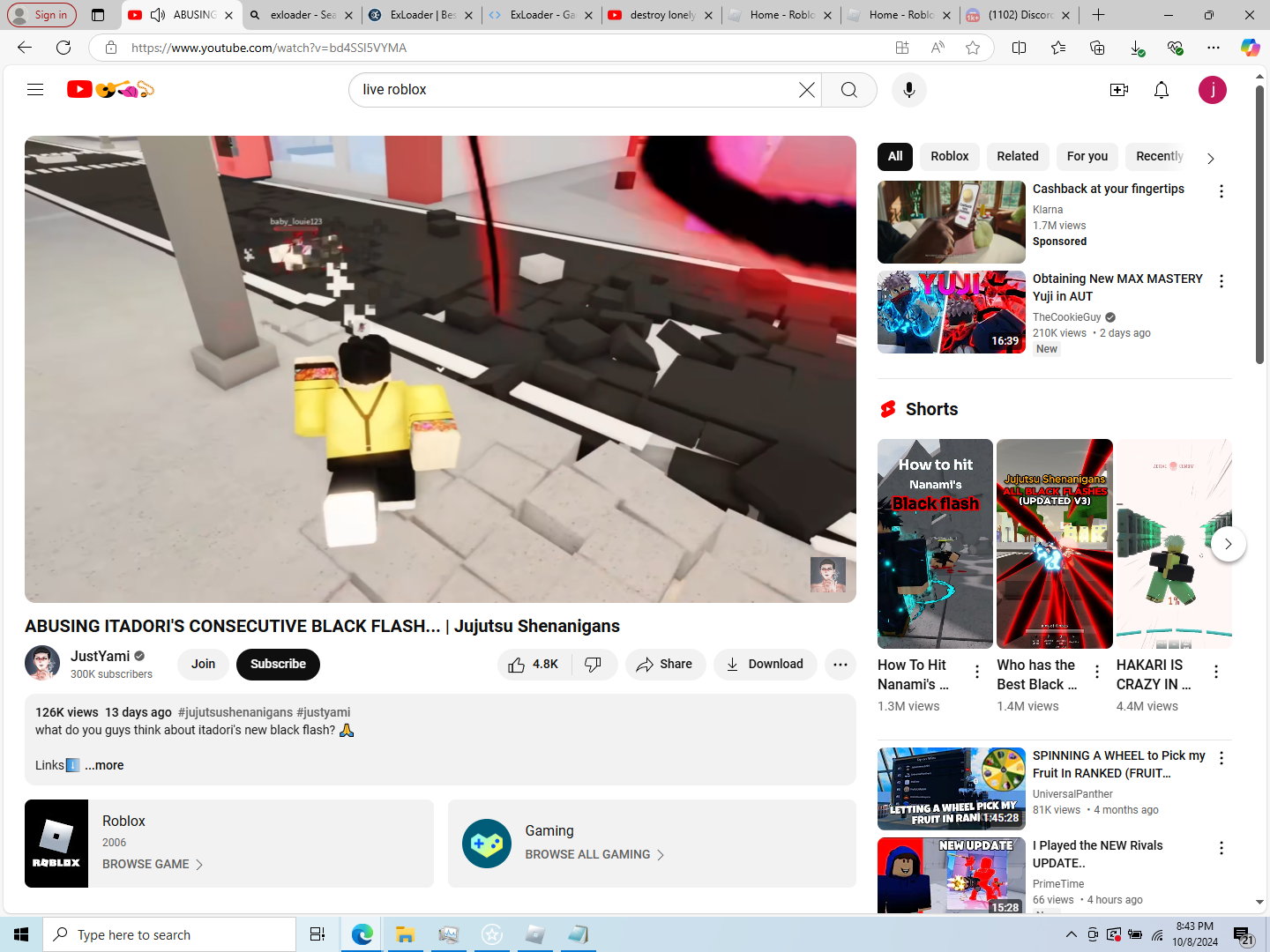The width and height of the screenshot is (1270, 952).
Task: Select the All filter chip
Action: pyautogui.click(x=895, y=156)
